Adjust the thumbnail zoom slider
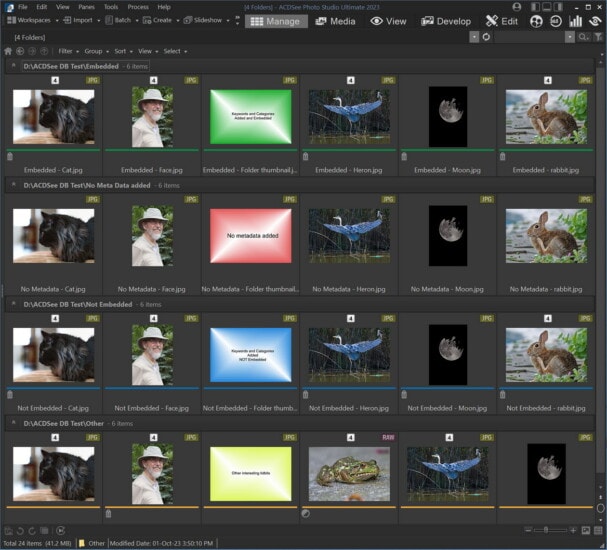The width and height of the screenshot is (607, 550). click(546, 530)
